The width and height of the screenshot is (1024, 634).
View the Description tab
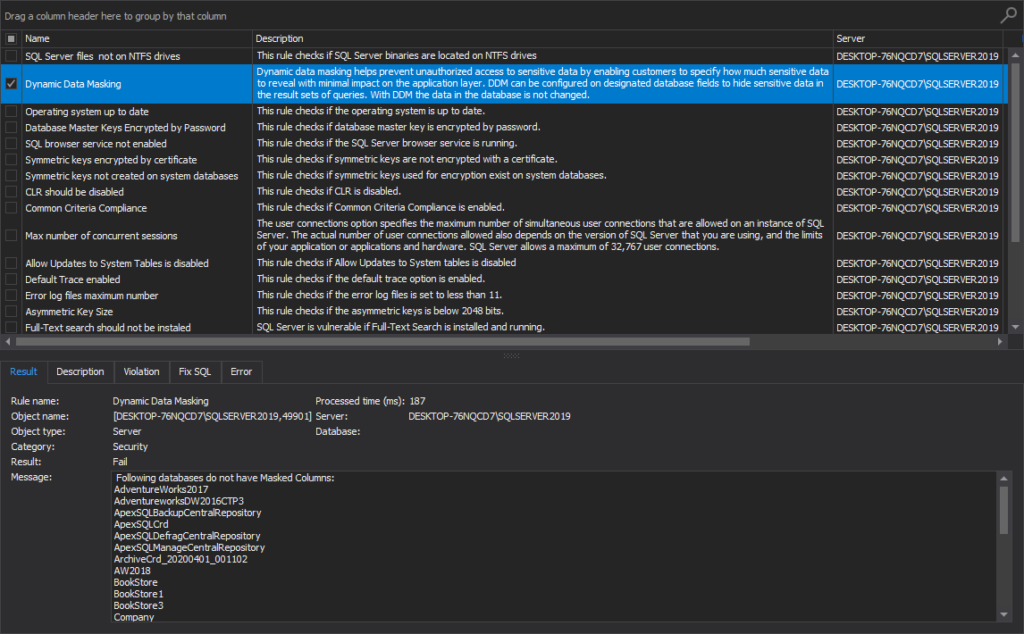tap(81, 371)
